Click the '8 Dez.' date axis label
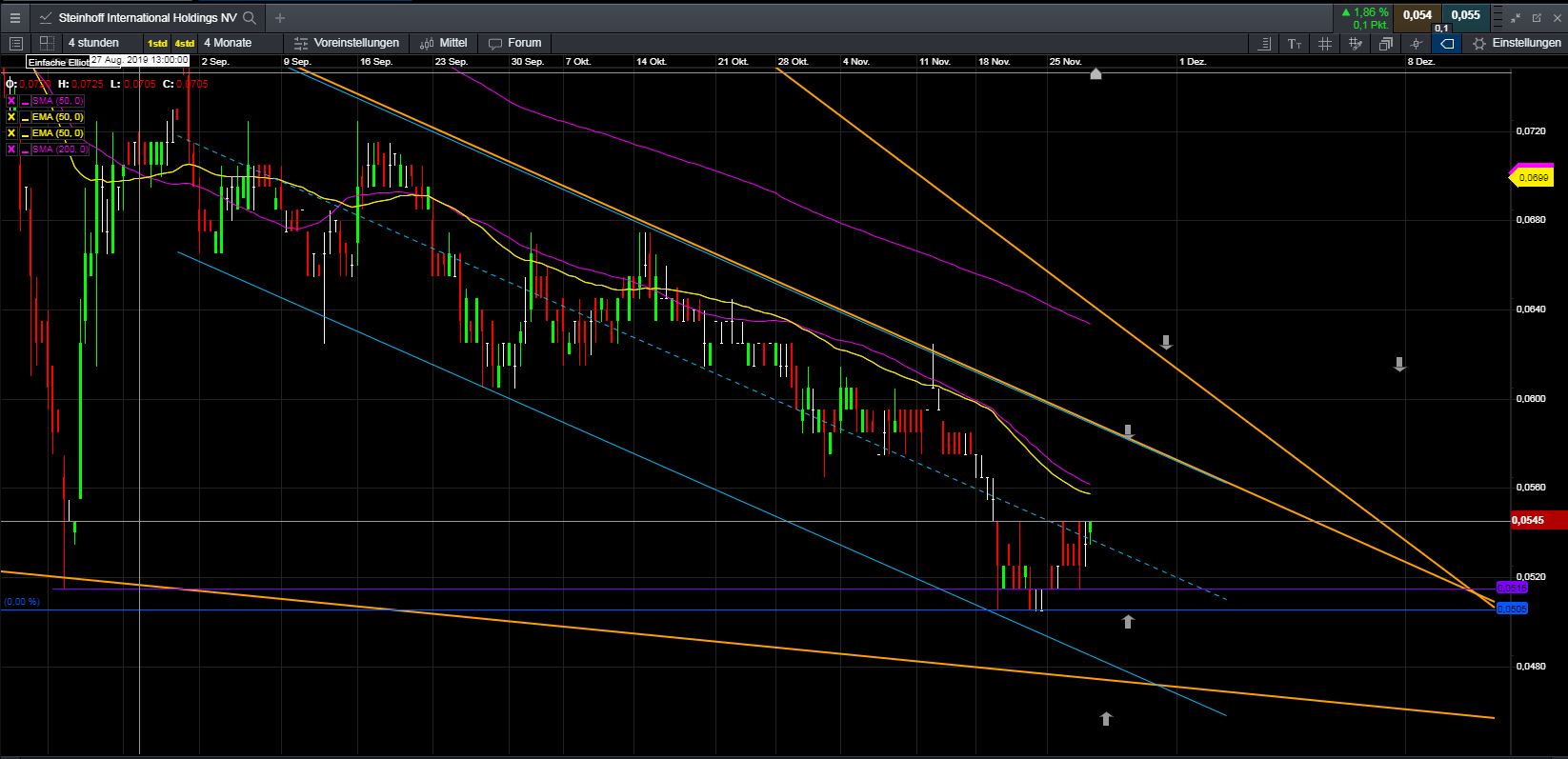The width and height of the screenshot is (1568, 759). tap(1421, 61)
